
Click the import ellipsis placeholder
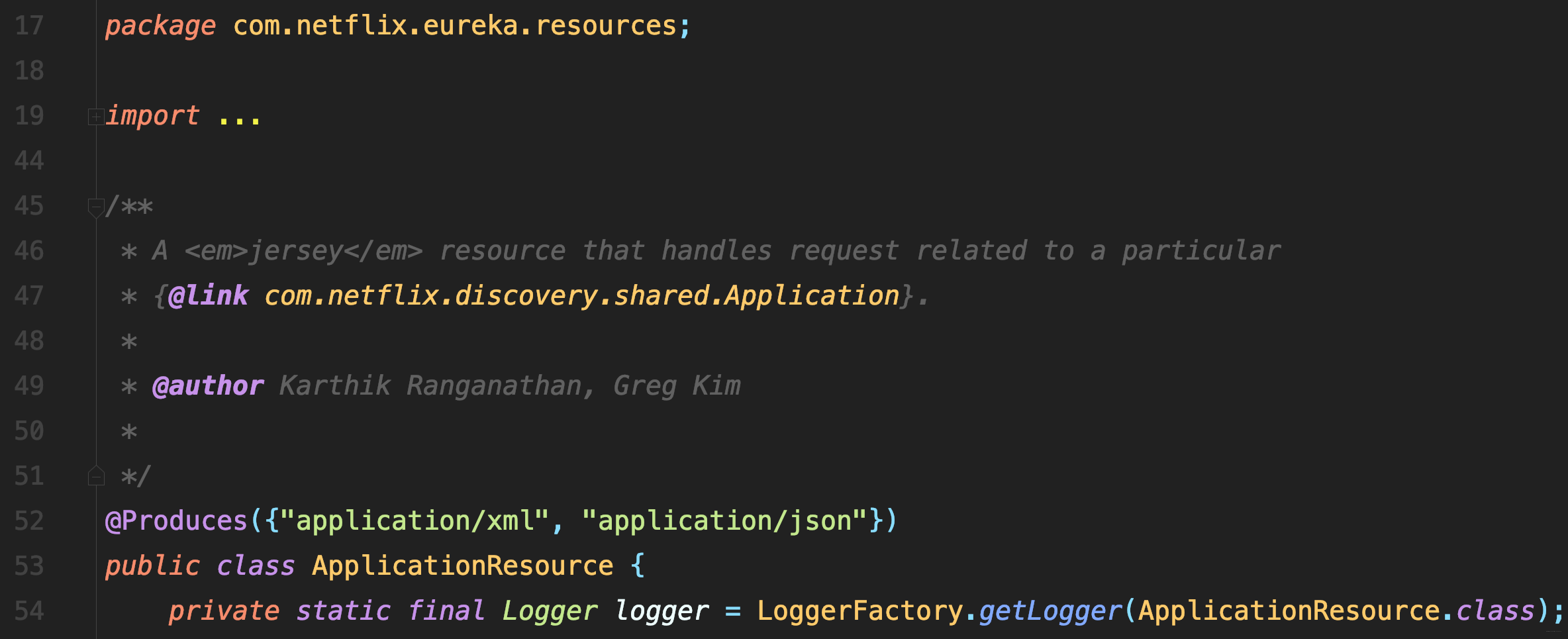pos(239,117)
